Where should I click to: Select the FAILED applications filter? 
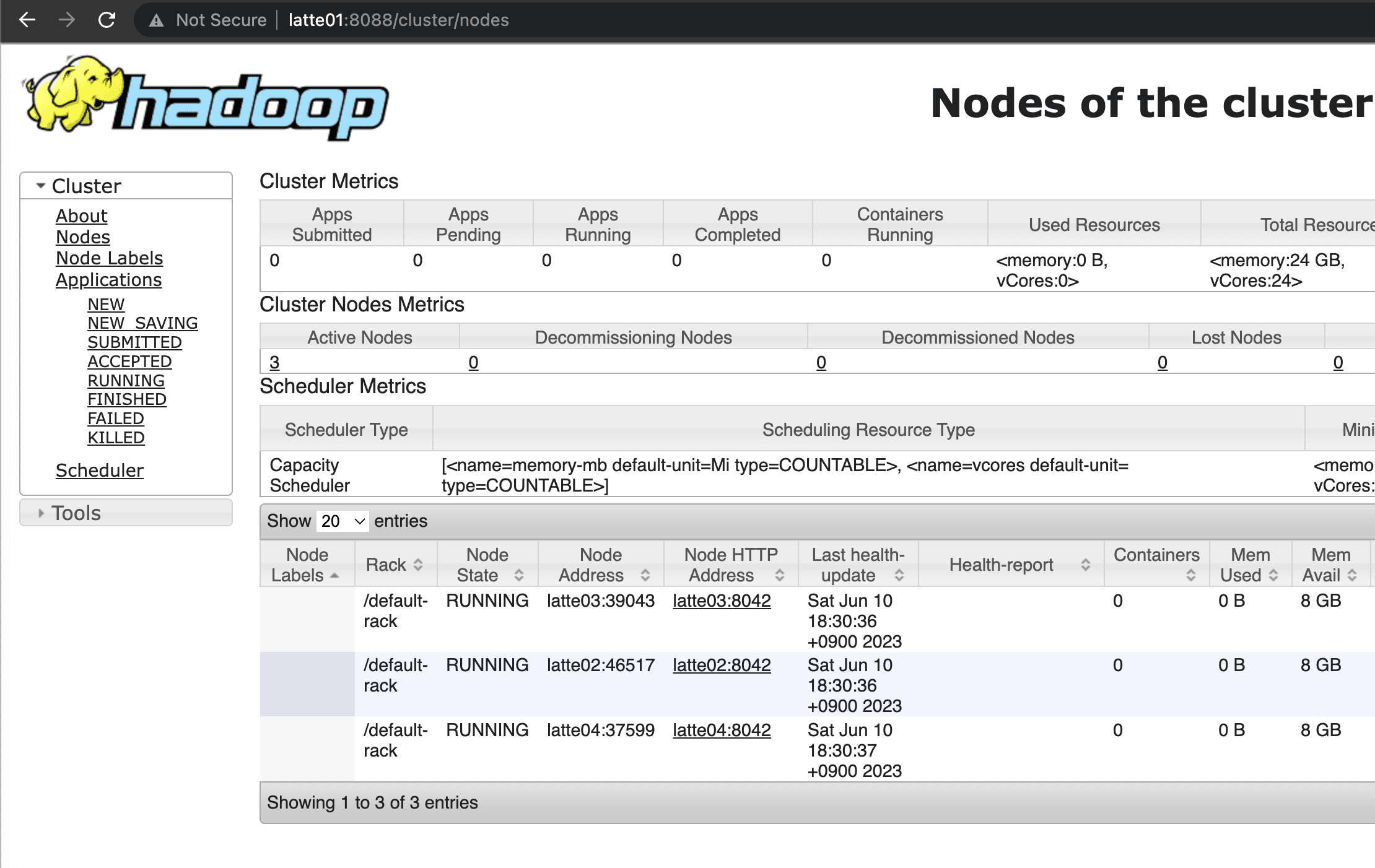tap(115, 418)
